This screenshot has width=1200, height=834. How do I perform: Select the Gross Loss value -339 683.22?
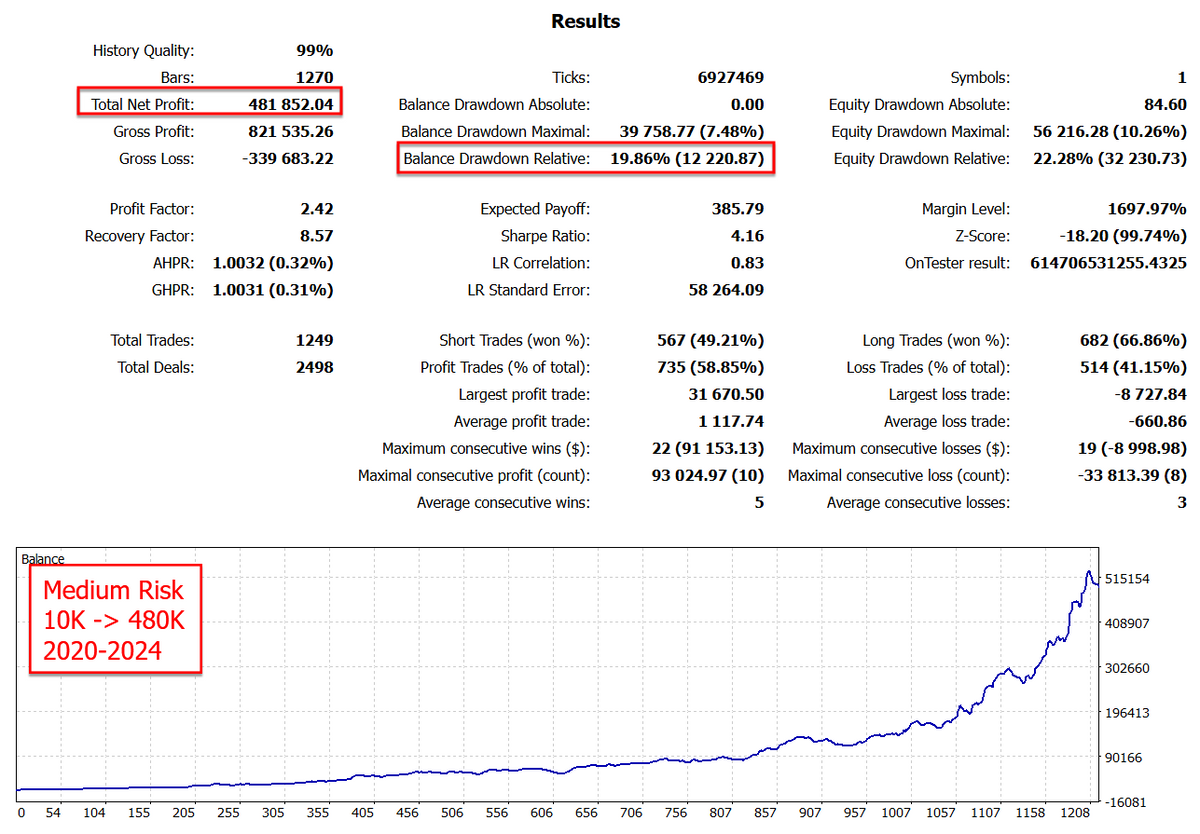[x=288, y=159]
